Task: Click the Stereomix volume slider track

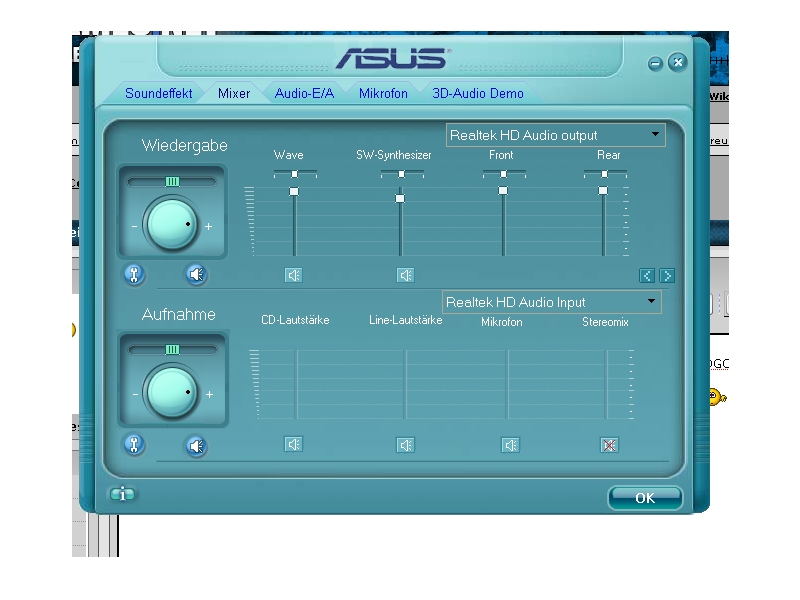Action: [x=607, y=384]
